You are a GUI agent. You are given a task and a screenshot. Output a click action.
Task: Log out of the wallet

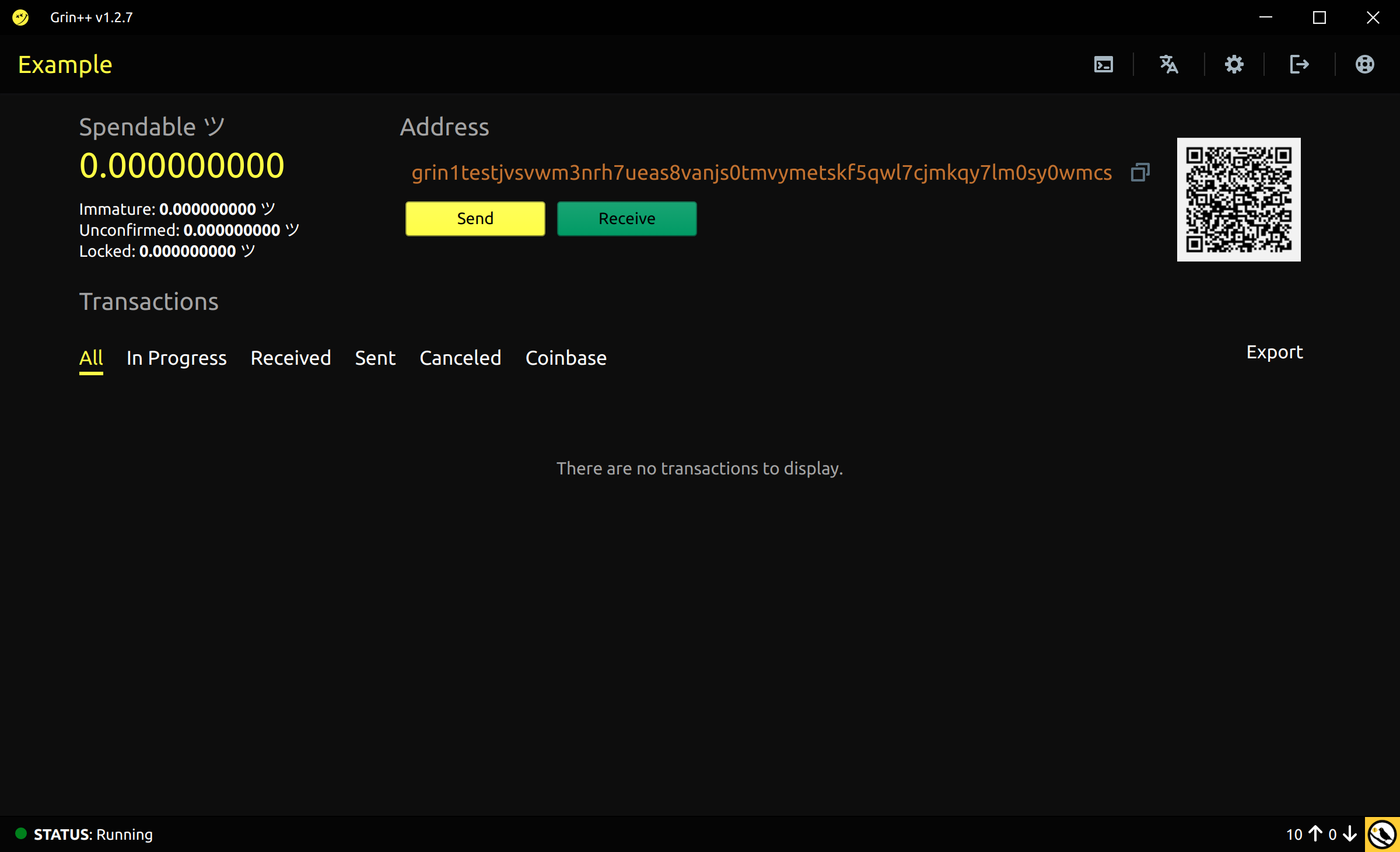(x=1299, y=64)
